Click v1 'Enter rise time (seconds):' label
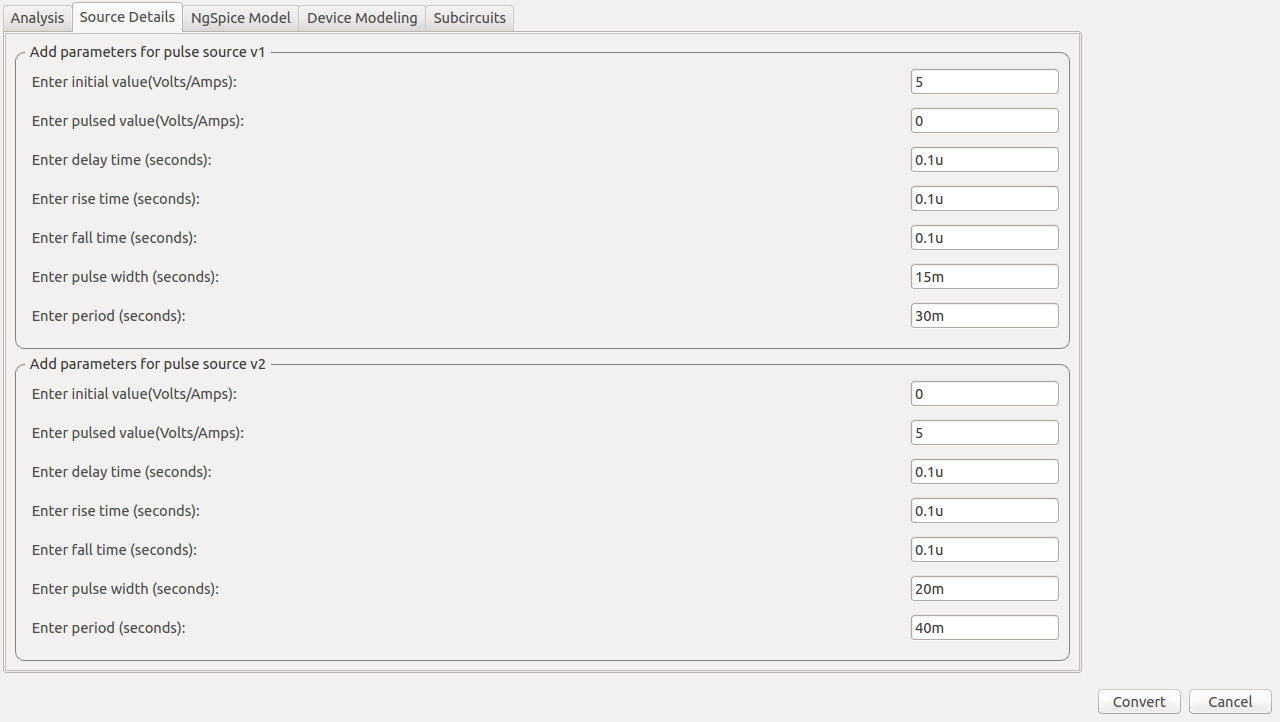This screenshot has width=1280, height=722. 116,199
